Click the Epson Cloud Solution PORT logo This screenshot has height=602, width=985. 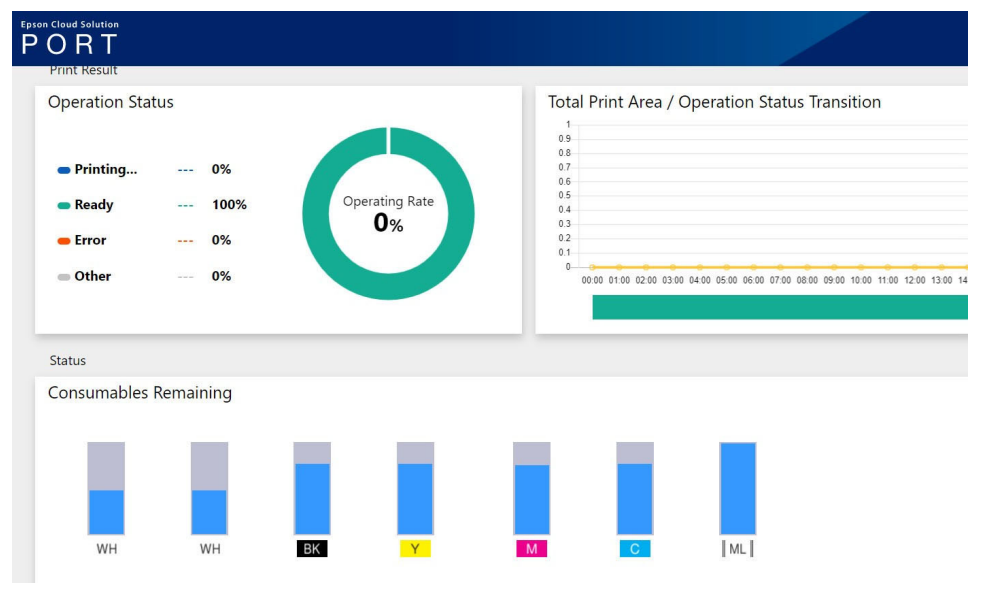point(70,38)
